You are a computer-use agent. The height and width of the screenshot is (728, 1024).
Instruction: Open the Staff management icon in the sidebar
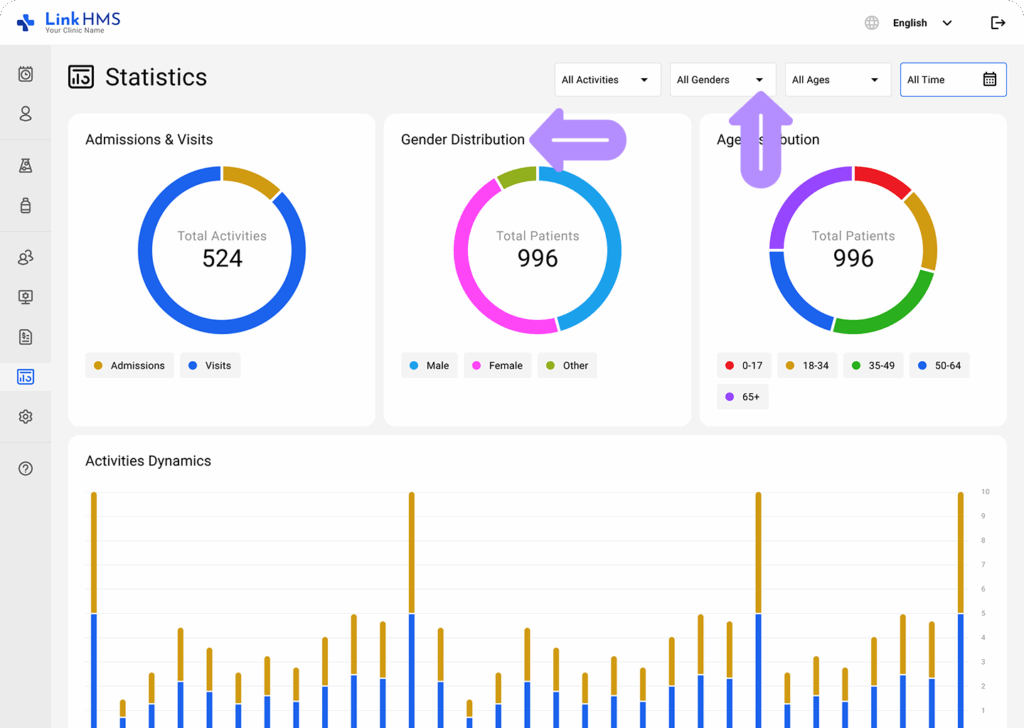[24, 257]
